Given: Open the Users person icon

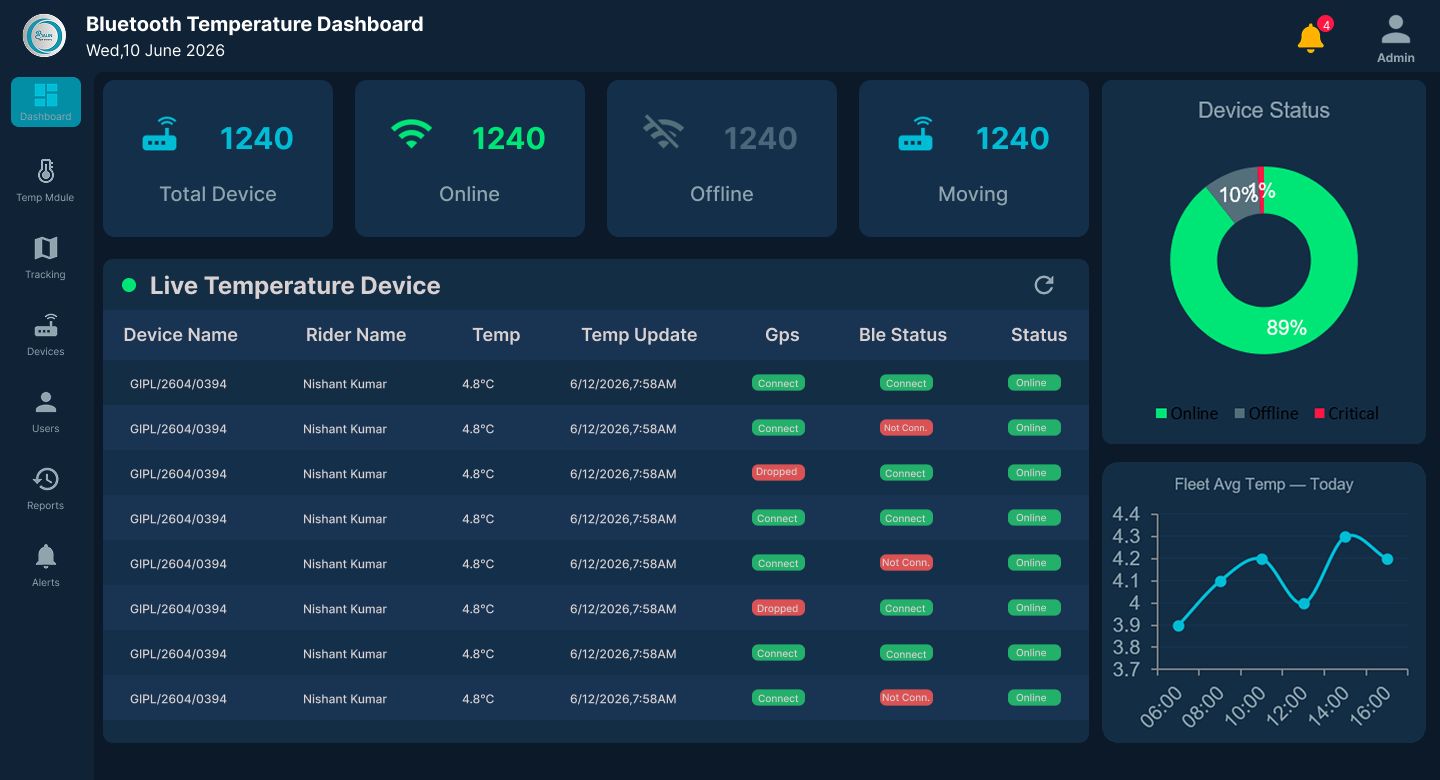Looking at the screenshot, I should coord(46,403).
